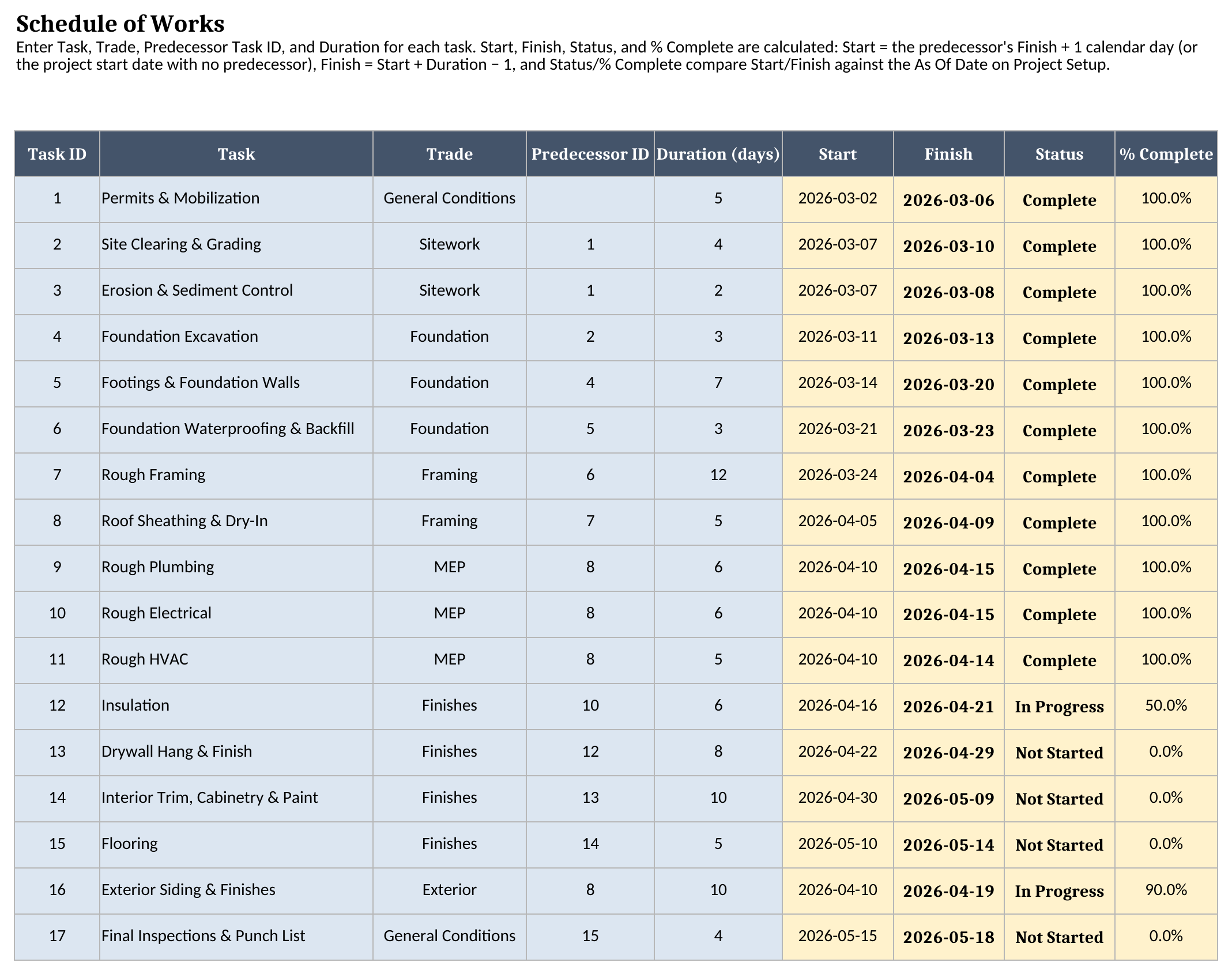Click 'Complete' status for Rough Framing row

click(1060, 476)
